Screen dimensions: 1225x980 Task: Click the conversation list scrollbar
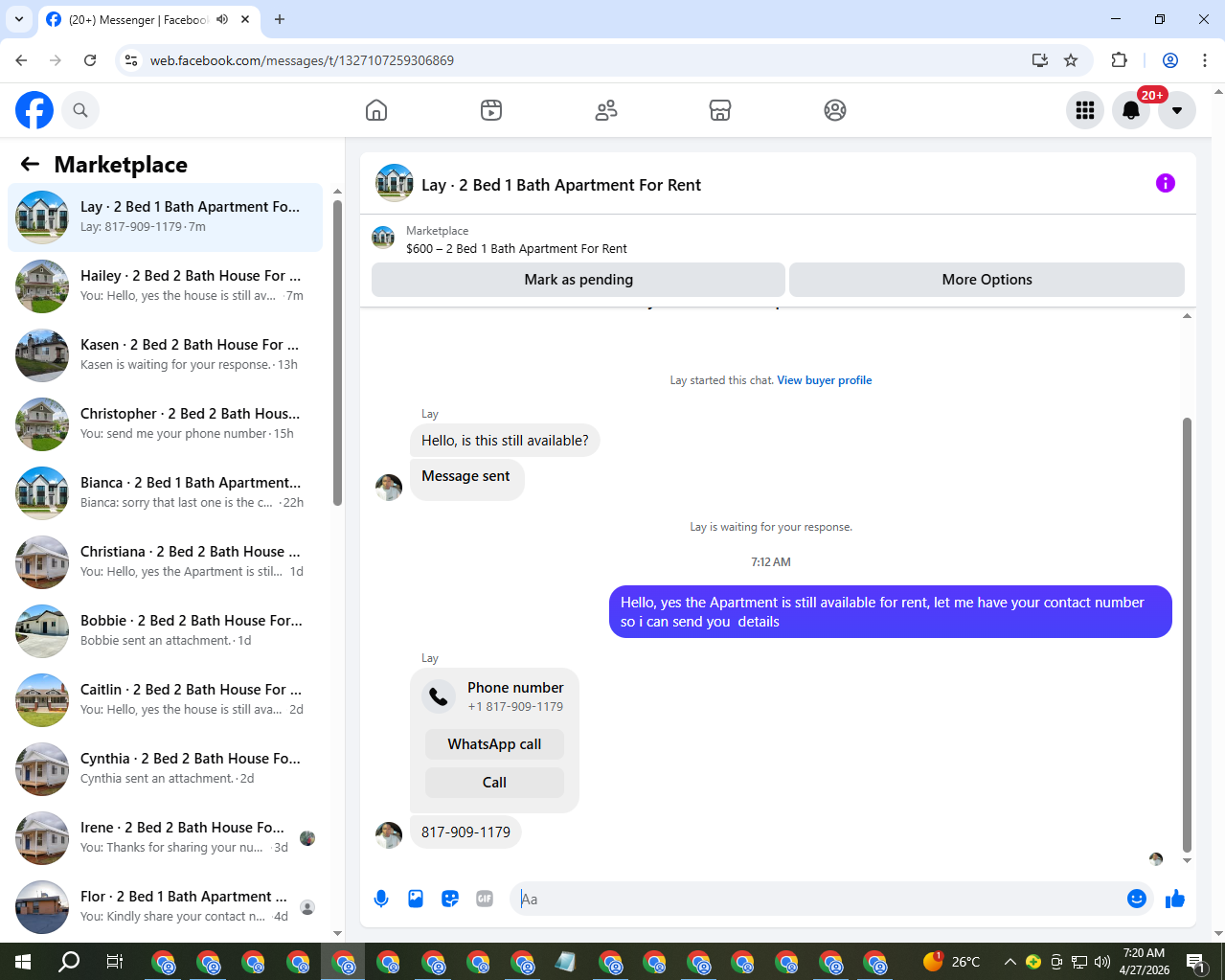click(x=337, y=353)
